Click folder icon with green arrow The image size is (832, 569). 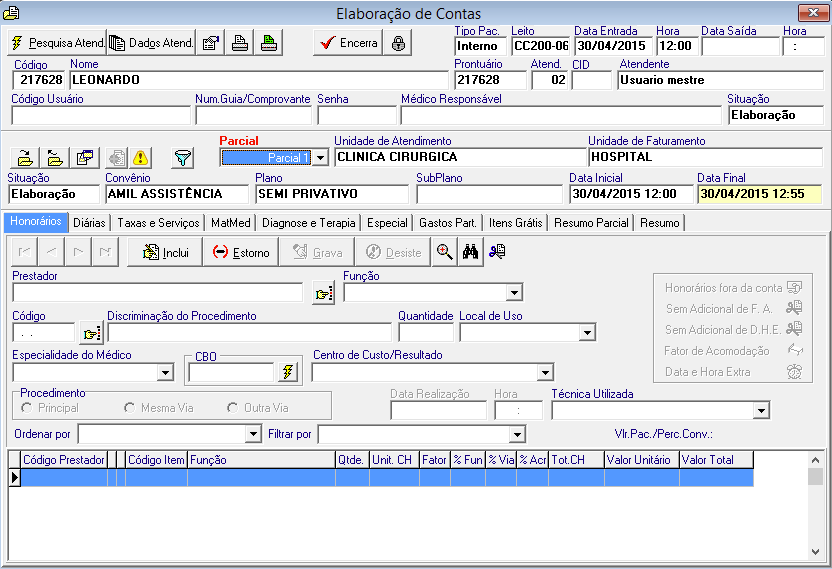tap(25, 158)
